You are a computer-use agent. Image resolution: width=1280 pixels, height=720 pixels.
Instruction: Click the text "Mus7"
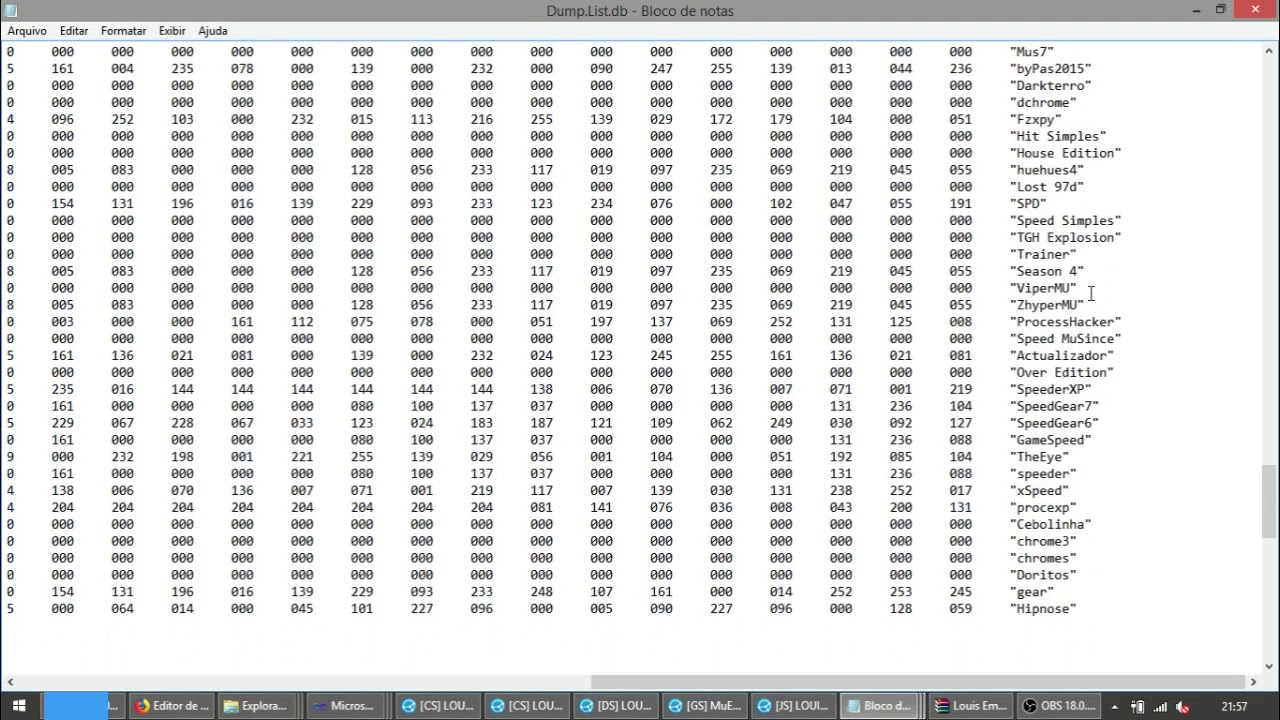(1032, 51)
